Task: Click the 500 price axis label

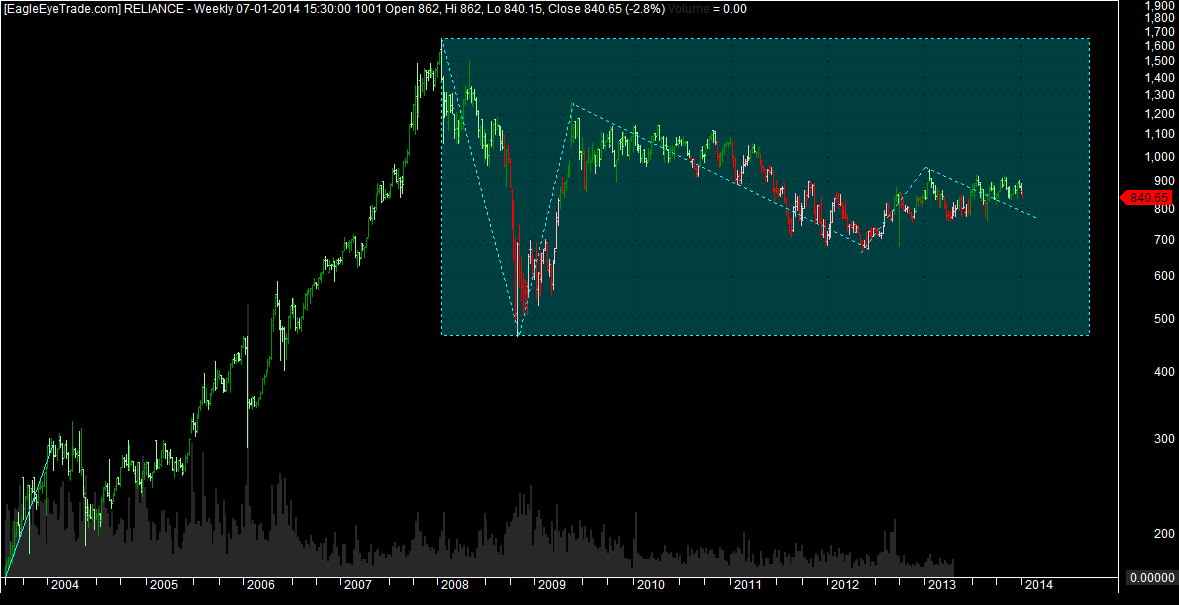Action: coord(1162,319)
